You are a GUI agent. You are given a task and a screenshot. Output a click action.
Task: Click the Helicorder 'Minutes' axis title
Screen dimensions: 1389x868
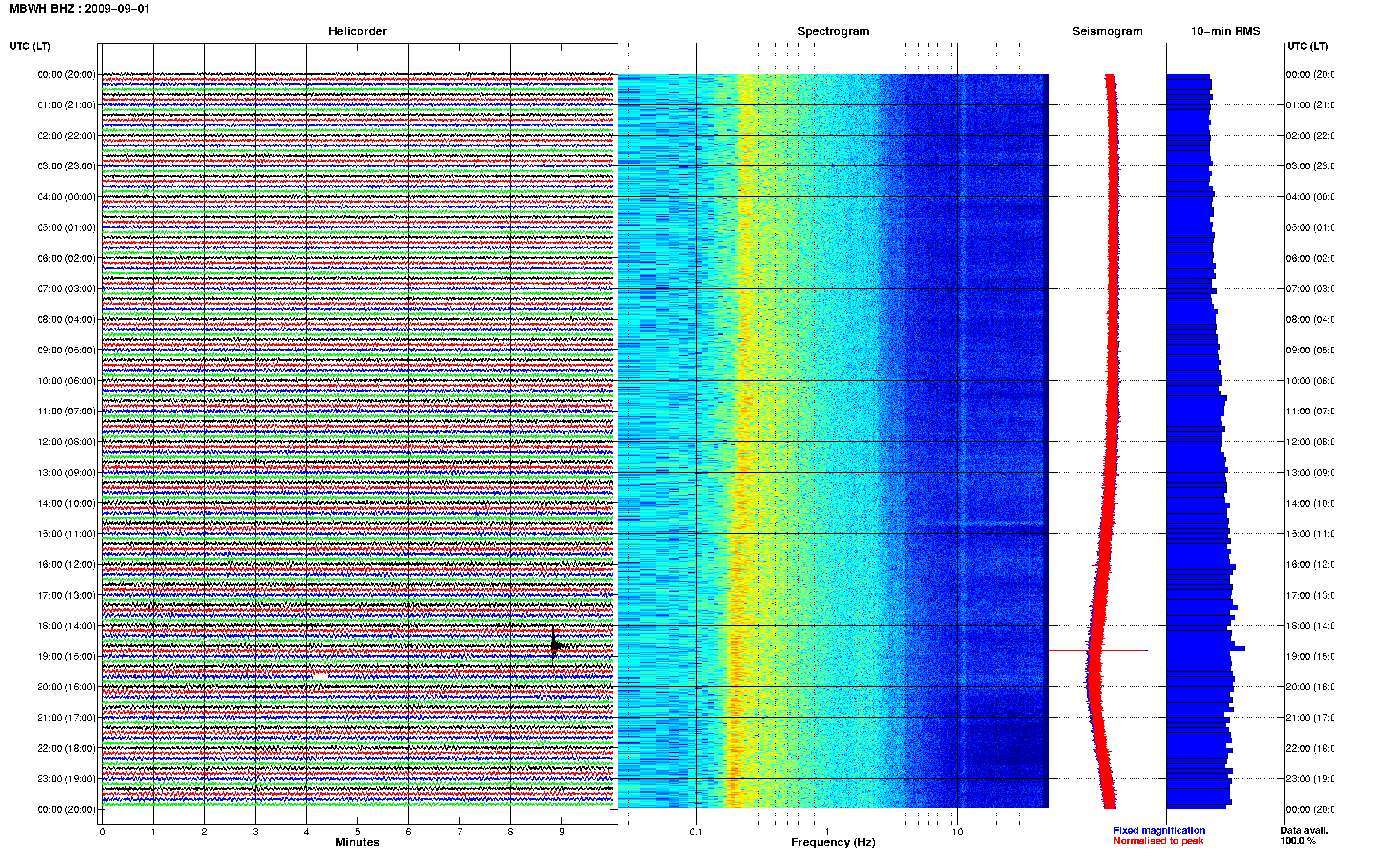(x=357, y=842)
